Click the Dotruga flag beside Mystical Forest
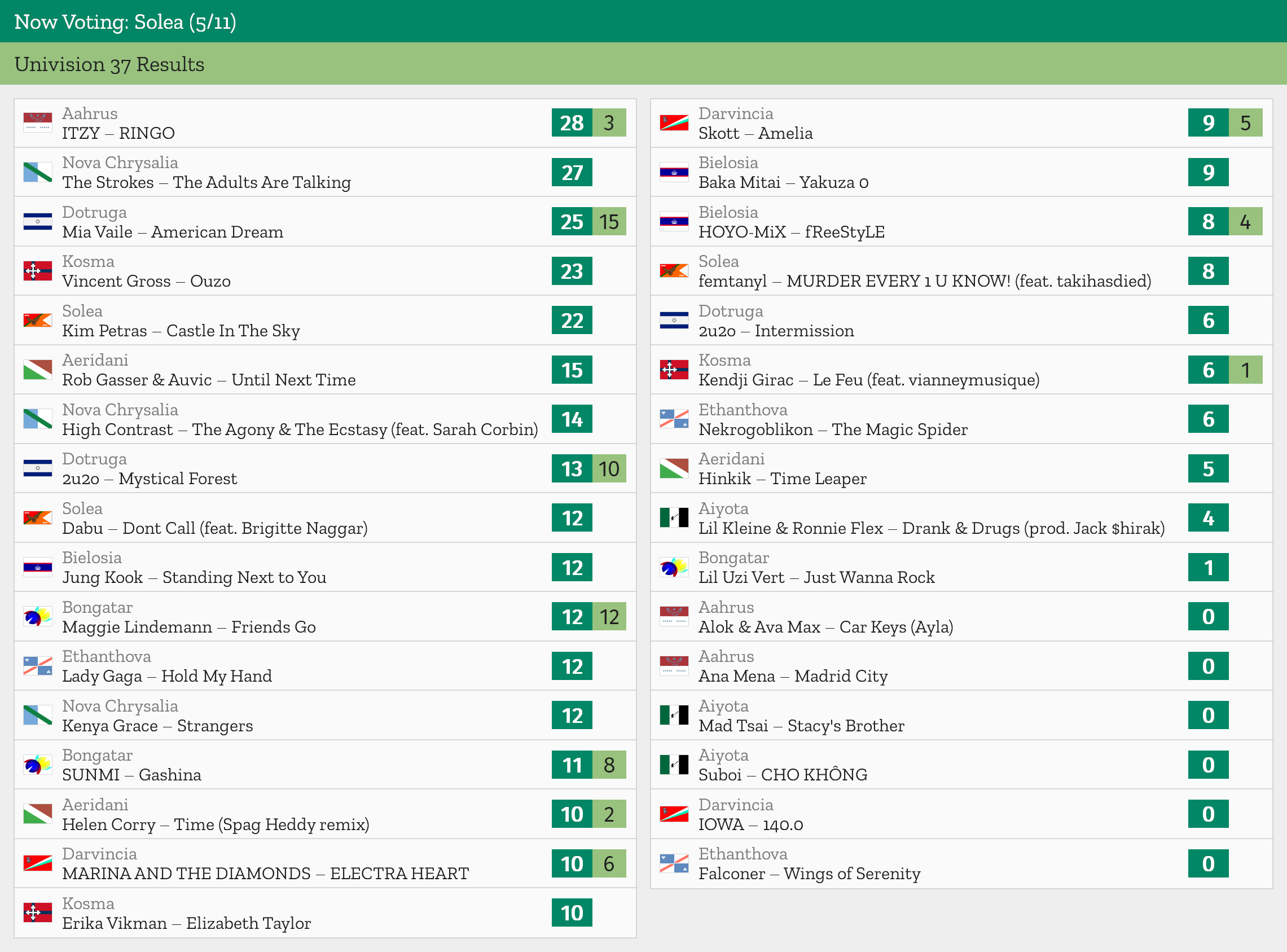Screen dimensions: 1287x952 37,468
